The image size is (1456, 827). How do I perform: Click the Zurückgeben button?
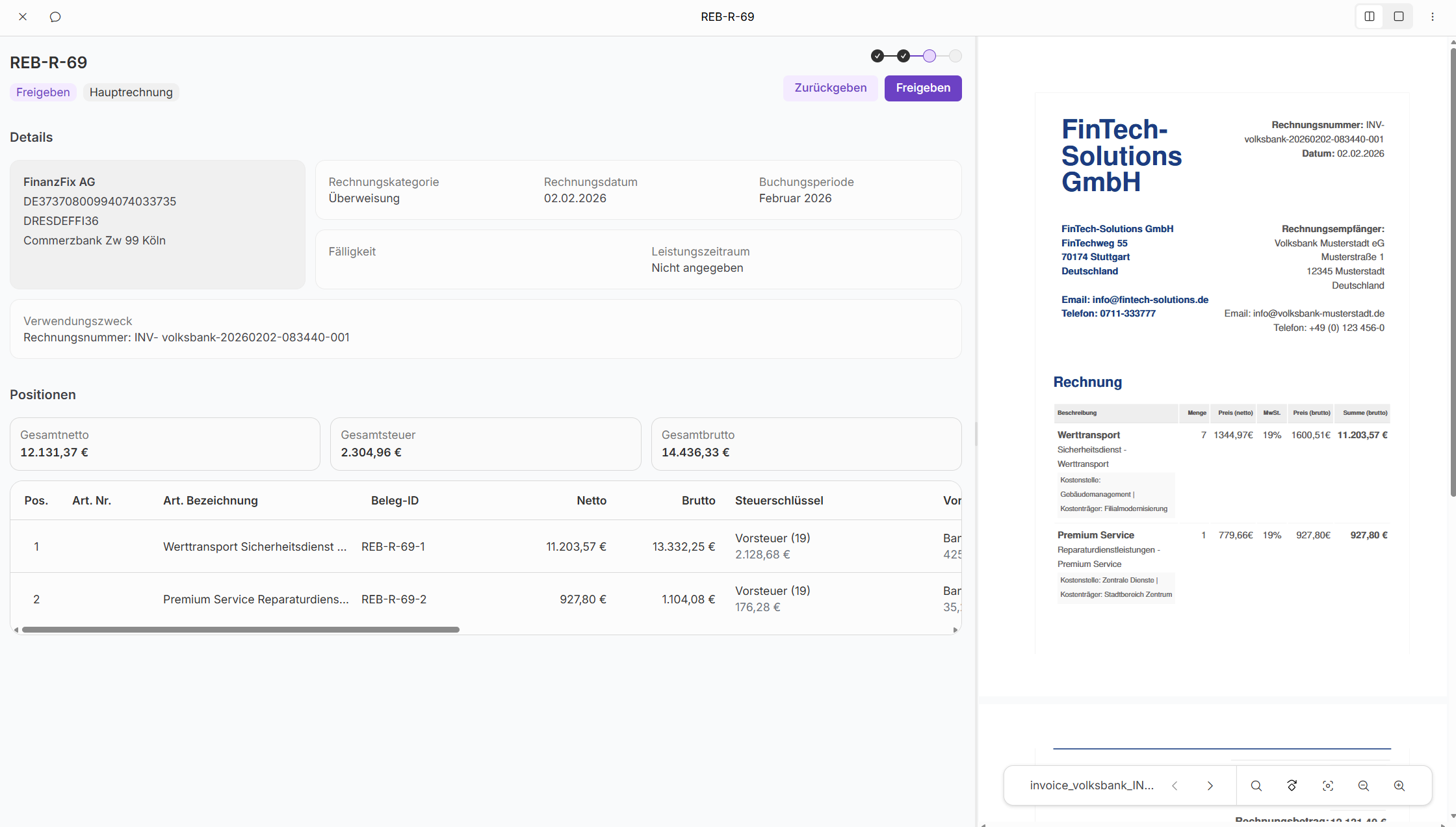pyautogui.click(x=830, y=88)
